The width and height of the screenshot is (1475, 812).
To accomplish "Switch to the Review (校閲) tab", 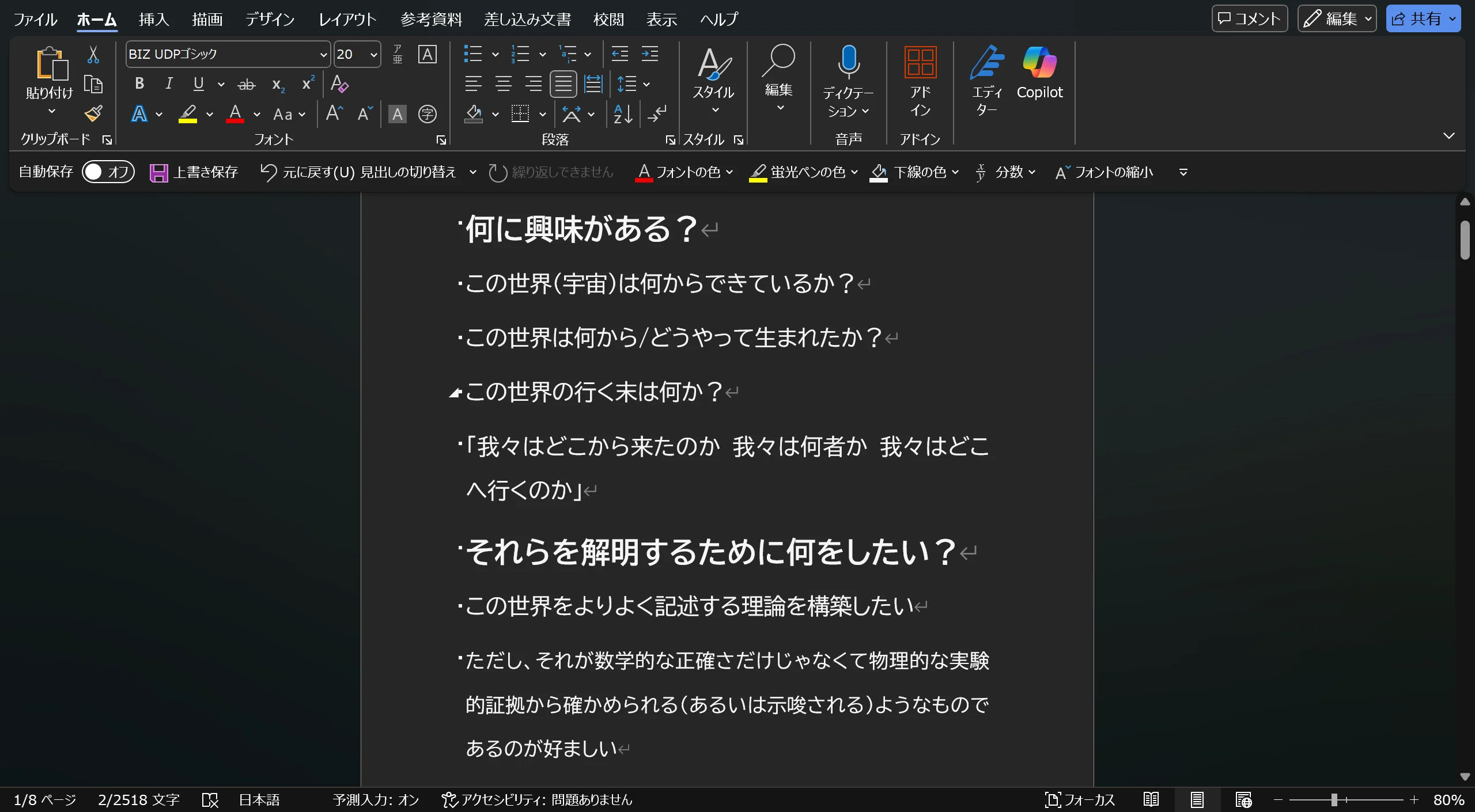I will tap(608, 20).
